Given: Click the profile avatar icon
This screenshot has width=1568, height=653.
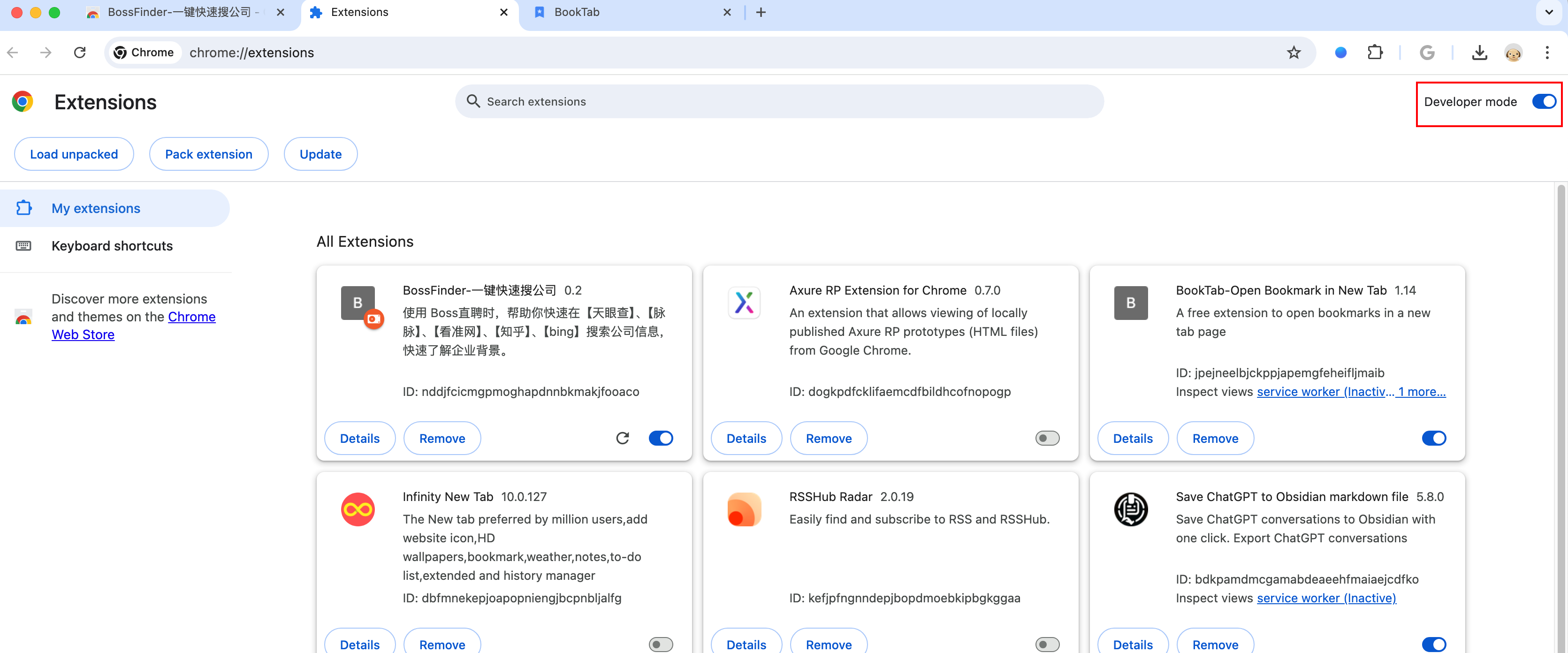Looking at the screenshot, I should pyautogui.click(x=1513, y=53).
